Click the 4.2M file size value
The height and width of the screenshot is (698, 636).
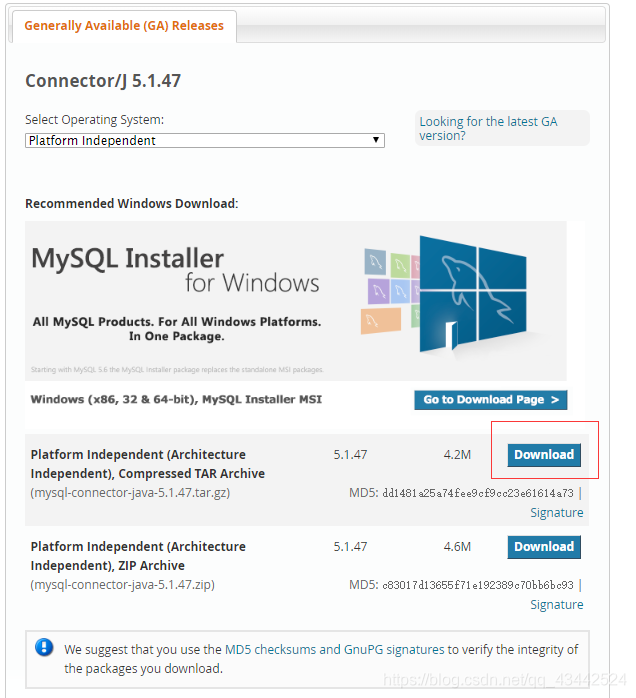[x=457, y=455]
